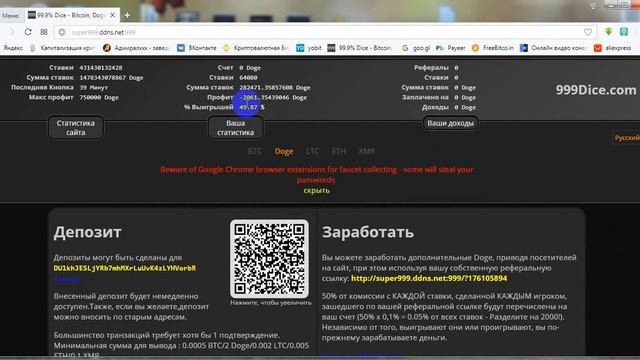
Task: Click the Doge deposit address DU1khJESL...
Action: (125, 268)
